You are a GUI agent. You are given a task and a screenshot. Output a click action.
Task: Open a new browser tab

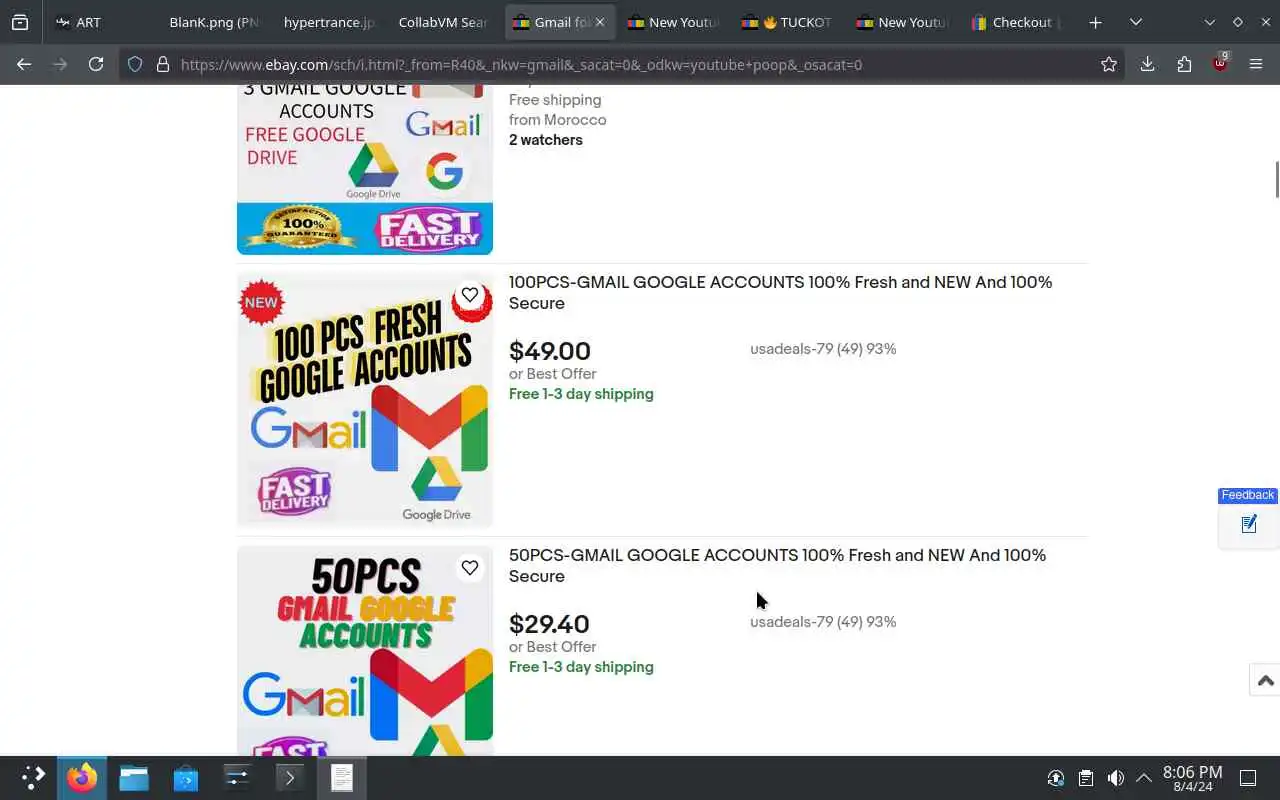[x=1095, y=22]
